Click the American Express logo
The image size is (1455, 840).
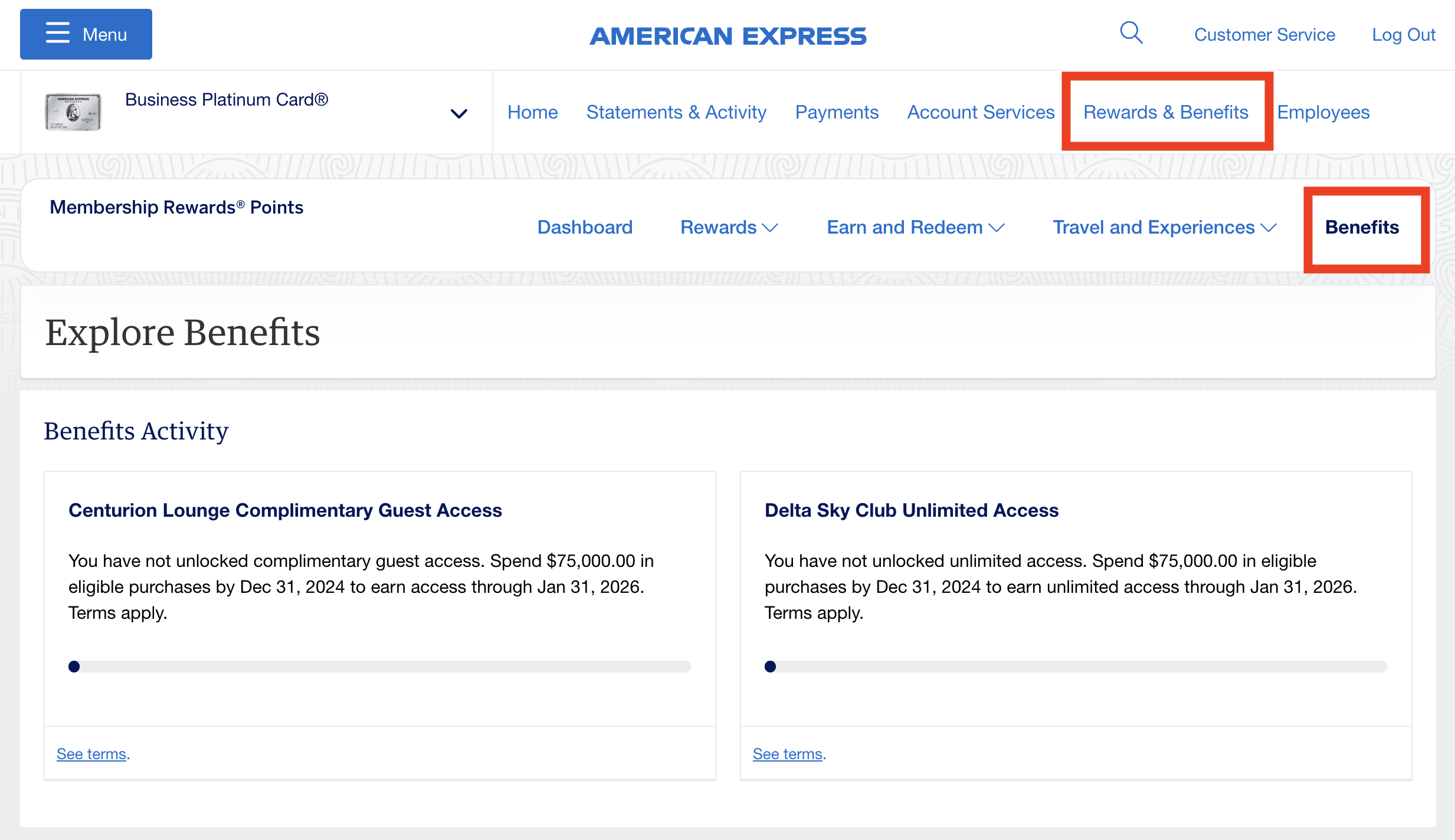point(728,36)
